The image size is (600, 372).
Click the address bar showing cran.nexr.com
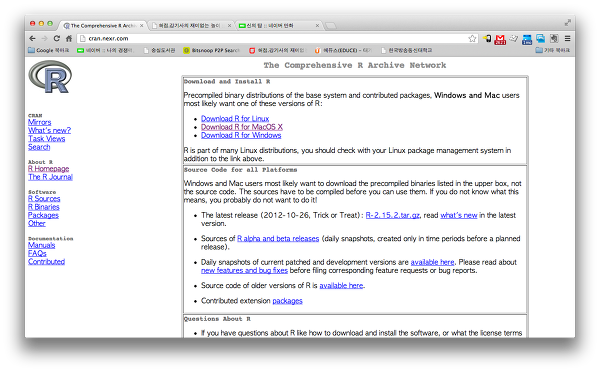click(x=273, y=38)
